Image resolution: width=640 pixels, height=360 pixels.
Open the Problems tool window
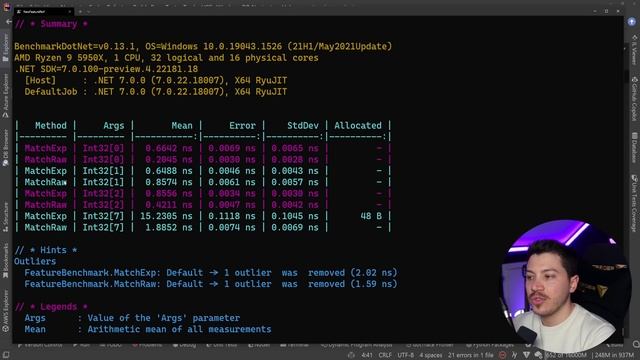pyautogui.click(x=147, y=345)
